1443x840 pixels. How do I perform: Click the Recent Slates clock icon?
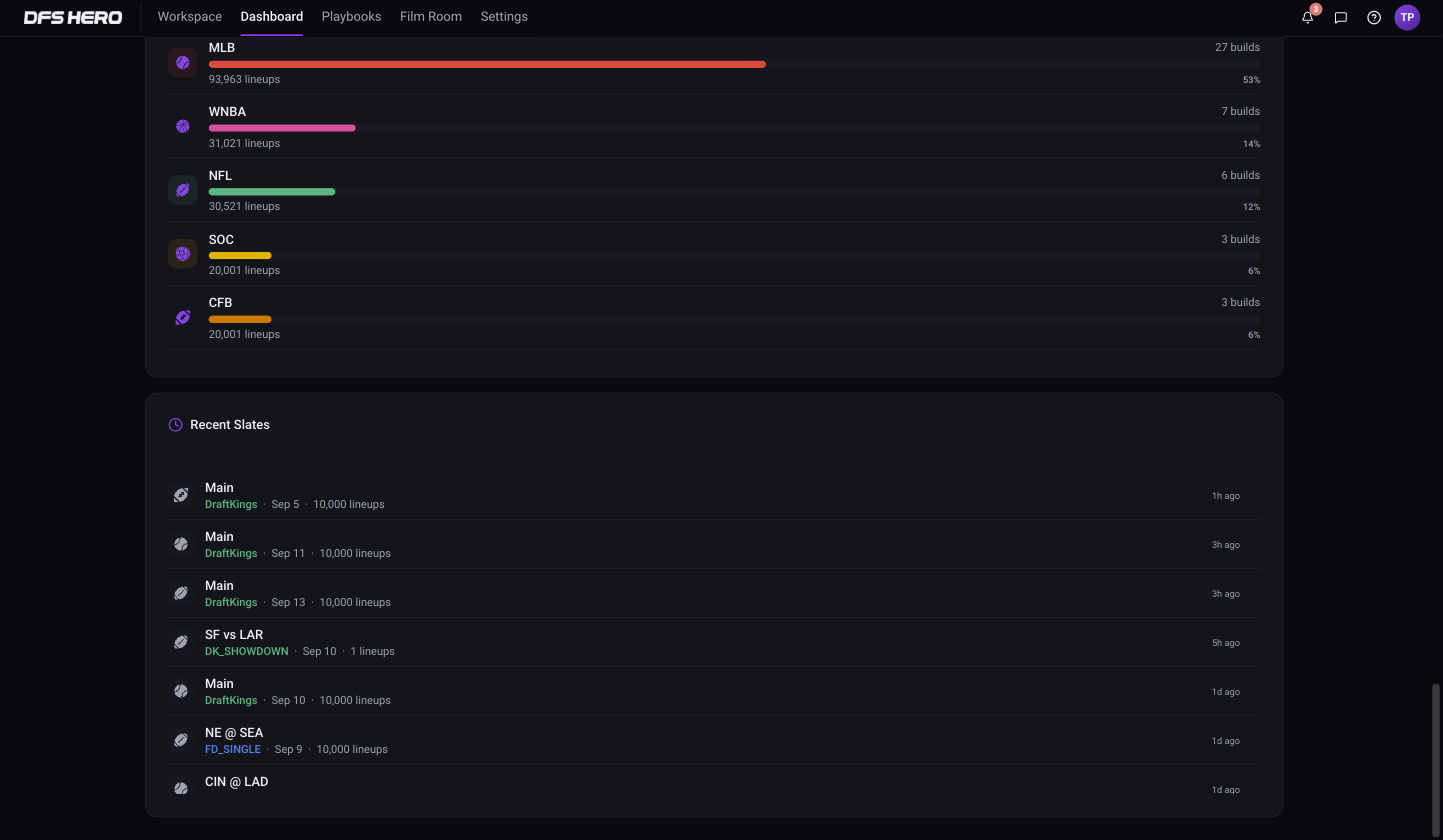(175, 425)
